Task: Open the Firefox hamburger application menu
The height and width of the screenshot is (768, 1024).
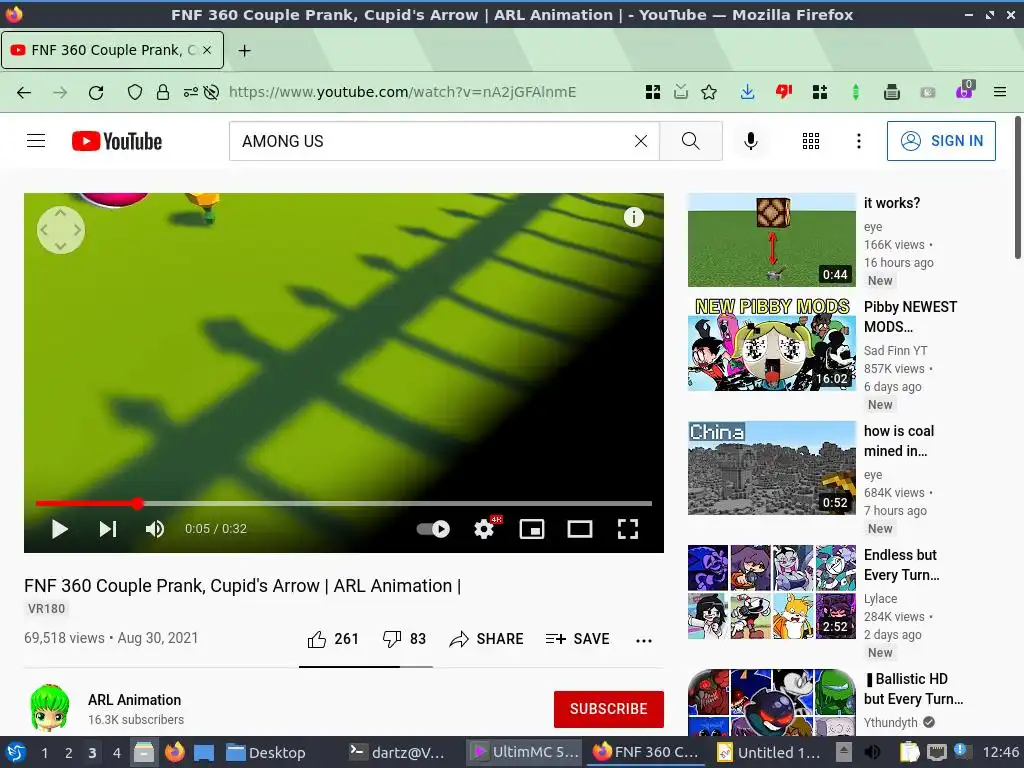Action: point(1000,92)
